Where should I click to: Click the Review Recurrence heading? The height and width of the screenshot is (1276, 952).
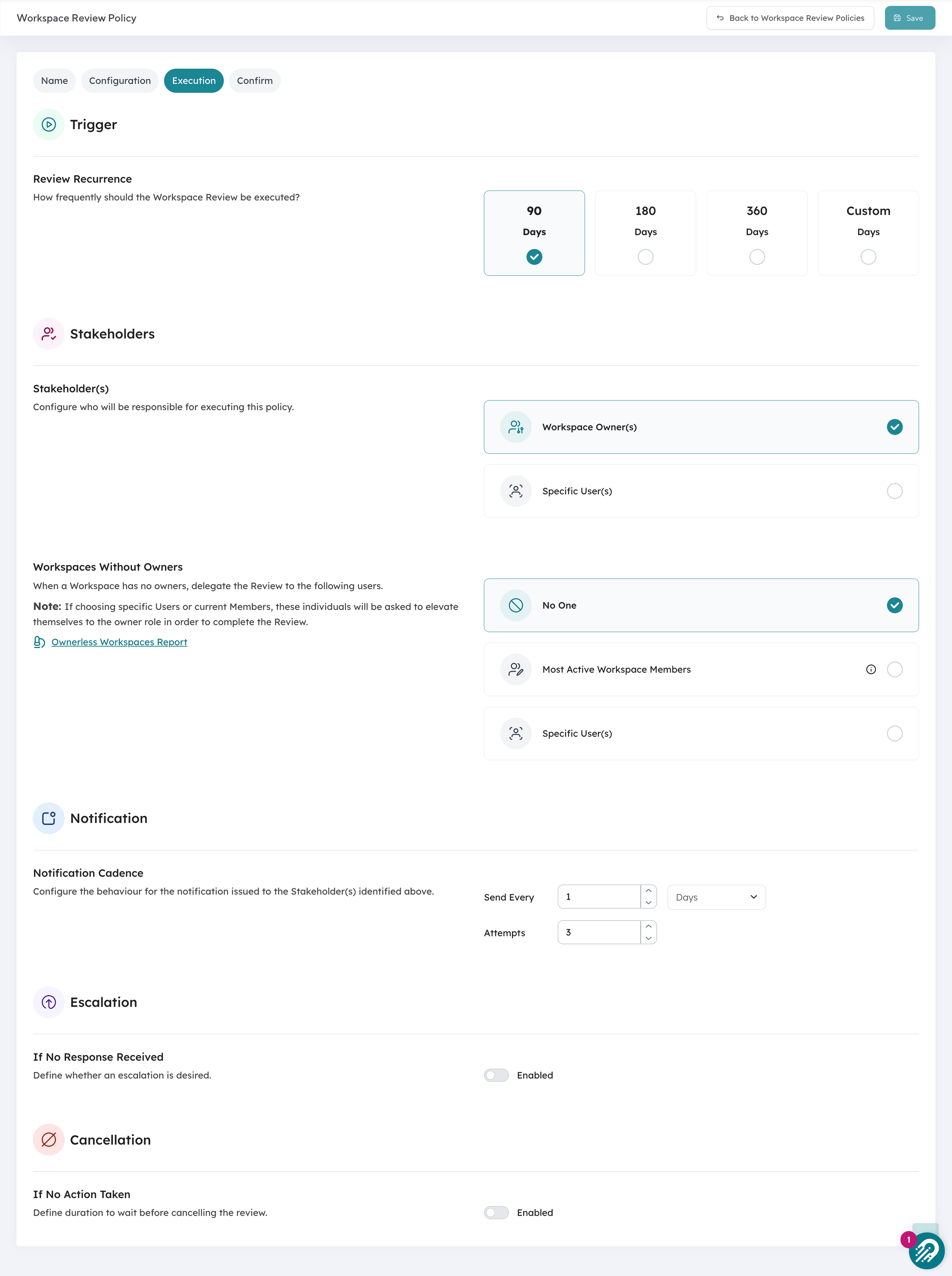click(82, 179)
